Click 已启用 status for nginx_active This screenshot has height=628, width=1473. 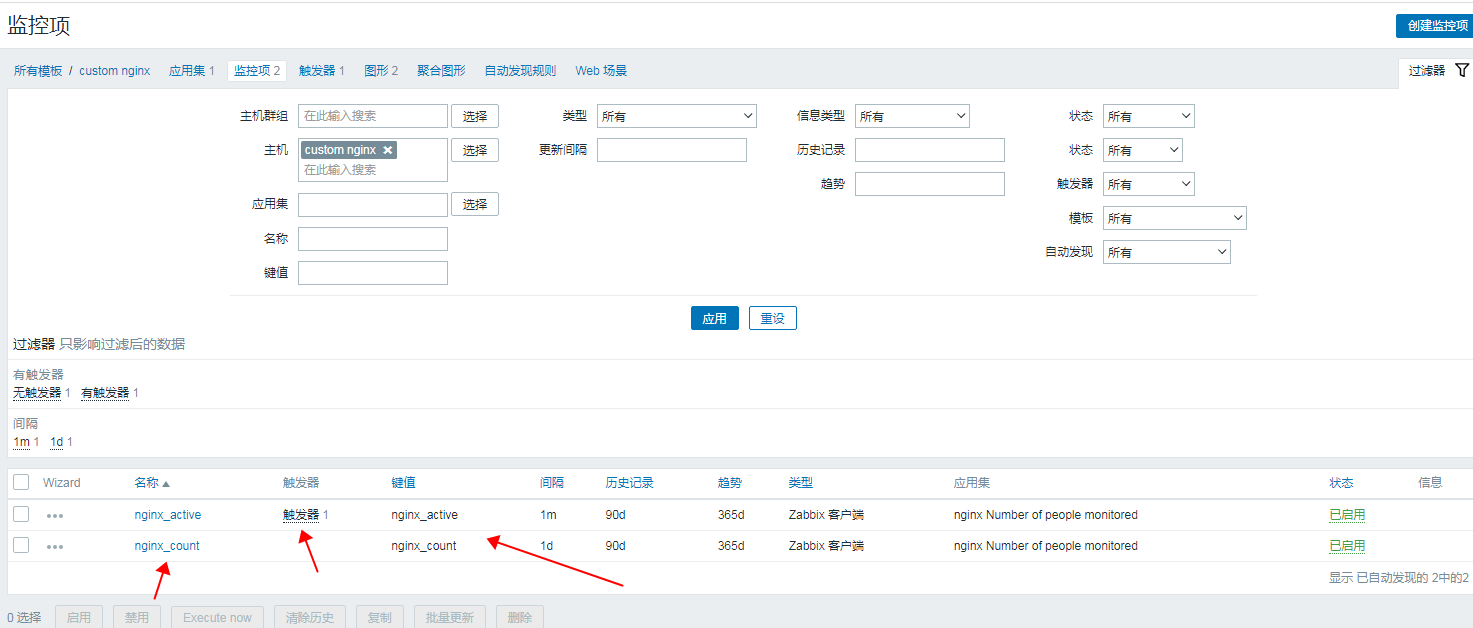[1346, 515]
